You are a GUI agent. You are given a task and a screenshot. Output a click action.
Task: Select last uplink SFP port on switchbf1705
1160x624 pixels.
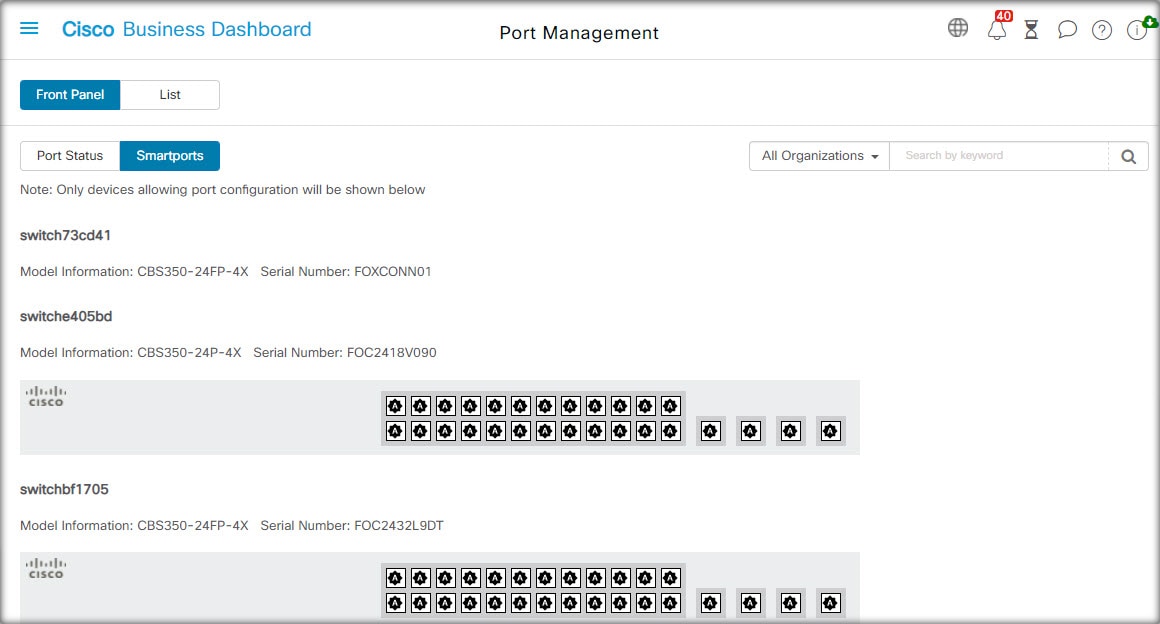tap(830, 603)
